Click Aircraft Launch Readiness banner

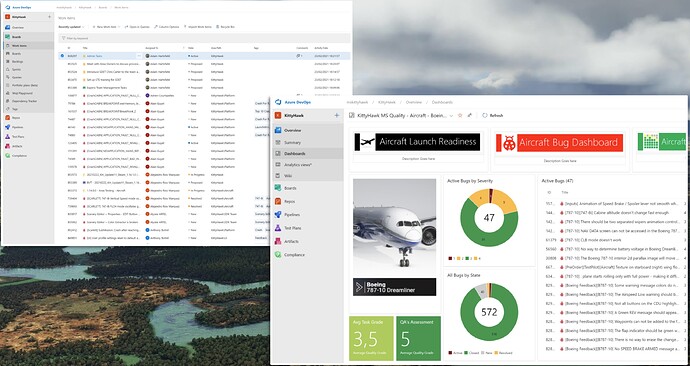click(x=417, y=142)
